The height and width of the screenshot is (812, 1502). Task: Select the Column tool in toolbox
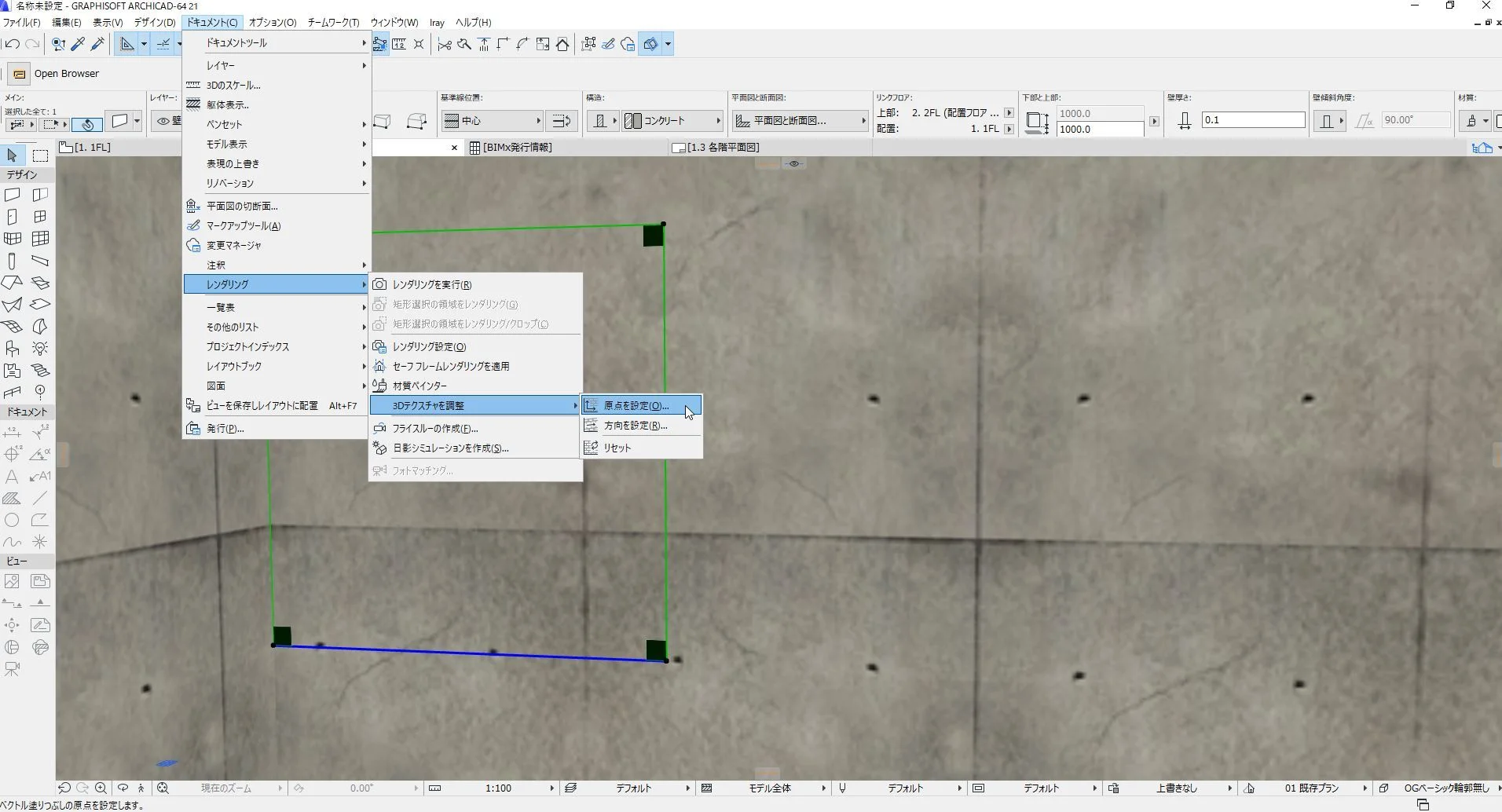click(x=13, y=261)
